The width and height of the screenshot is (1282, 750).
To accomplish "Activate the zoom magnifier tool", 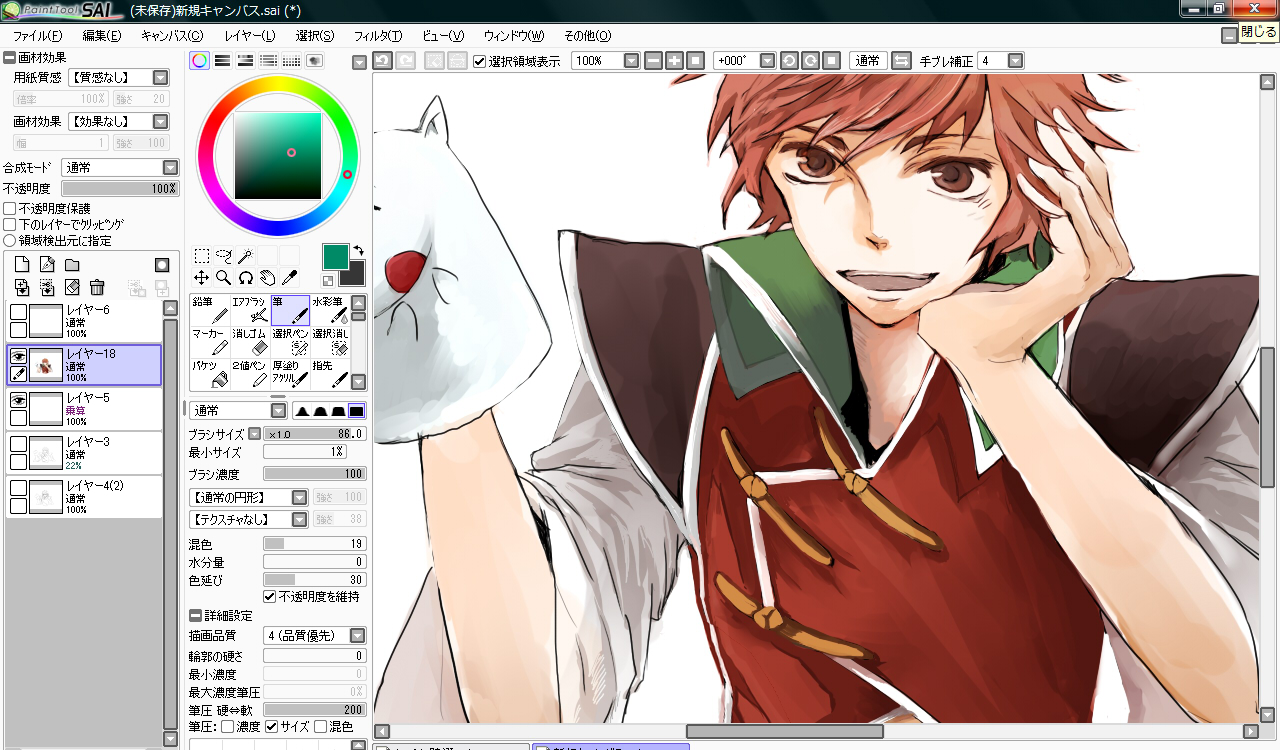I will click(x=223, y=277).
